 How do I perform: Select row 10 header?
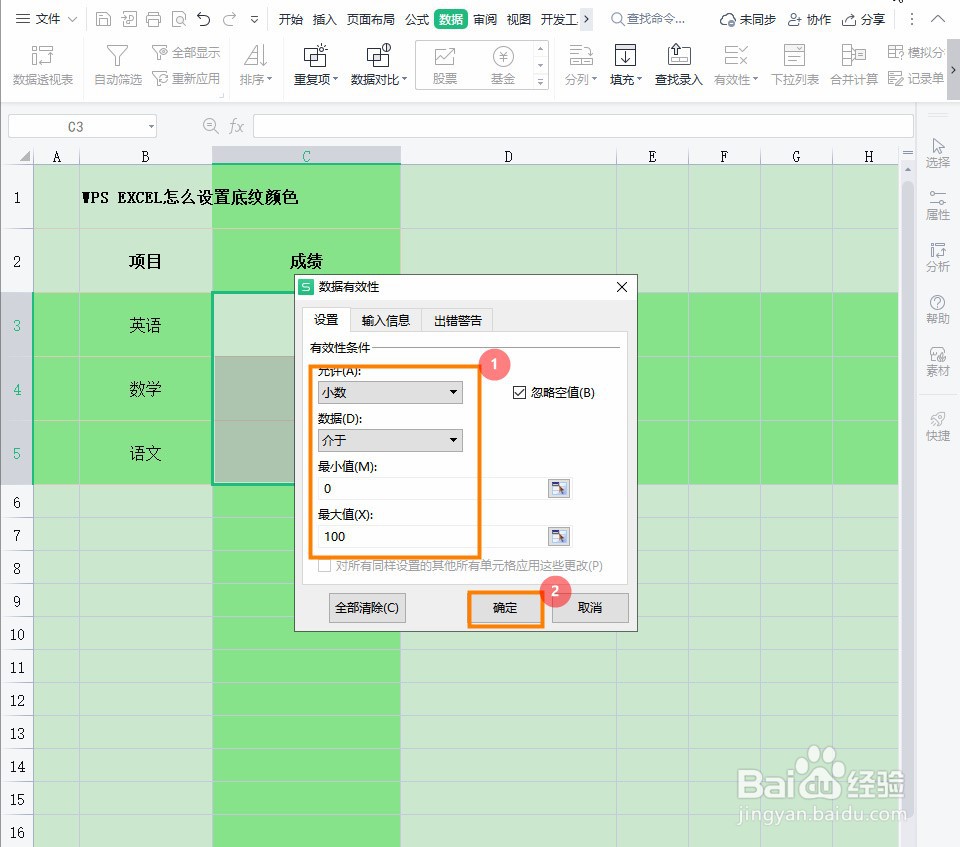tap(17, 634)
